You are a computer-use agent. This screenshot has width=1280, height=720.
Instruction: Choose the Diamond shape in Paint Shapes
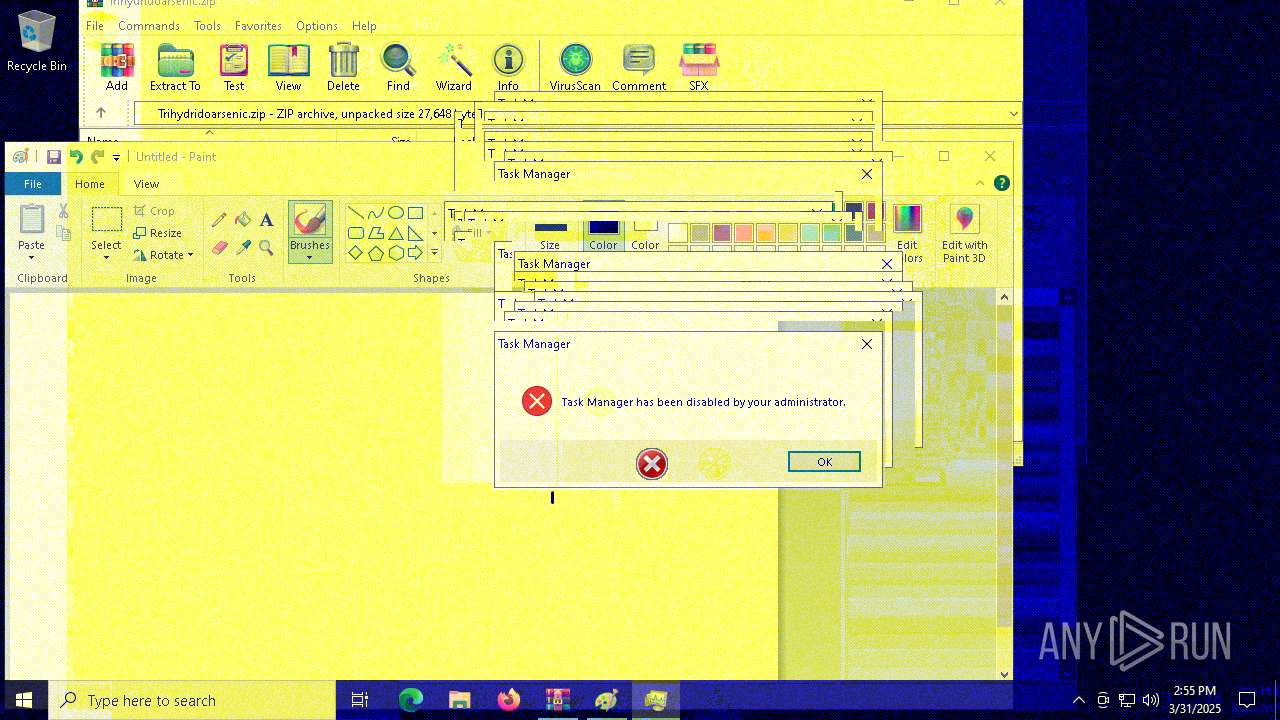[x=356, y=253]
